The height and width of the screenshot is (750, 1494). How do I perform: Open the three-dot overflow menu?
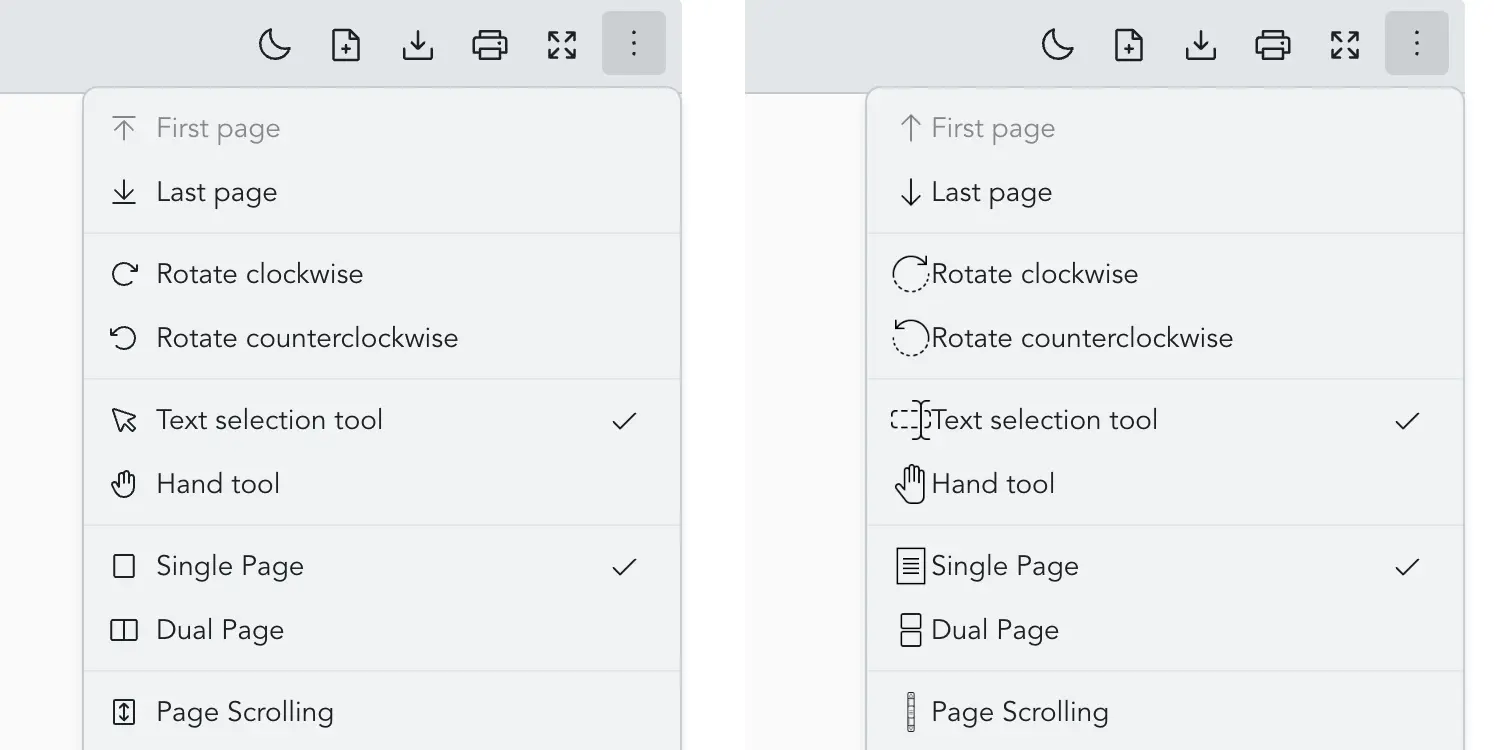pyautogui.click(x=633, y=44)
